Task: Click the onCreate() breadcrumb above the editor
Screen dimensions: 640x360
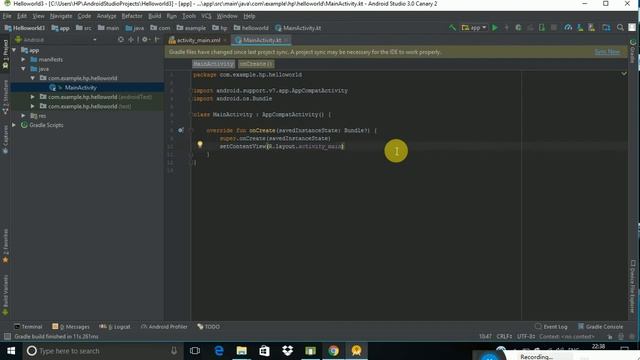Action: (256, 64)
